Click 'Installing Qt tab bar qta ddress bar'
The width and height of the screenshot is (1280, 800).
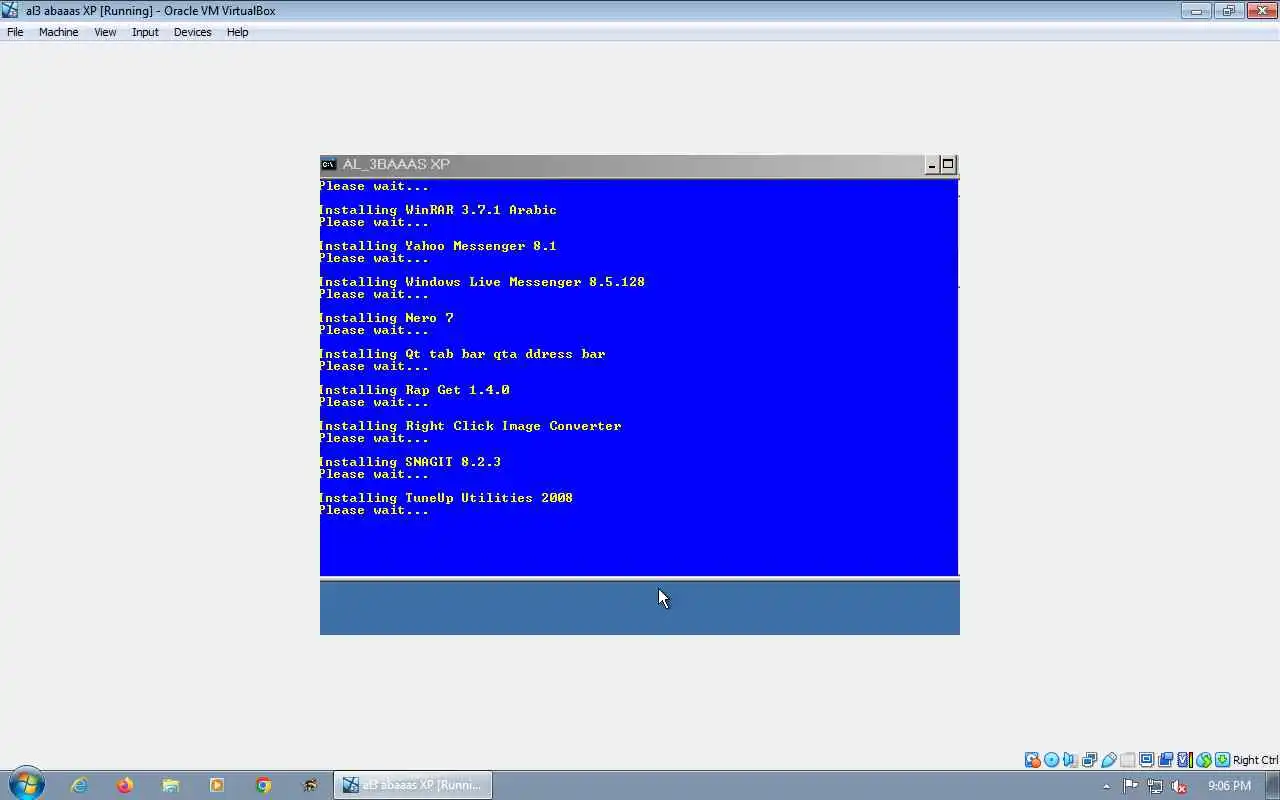pos(462,354)
